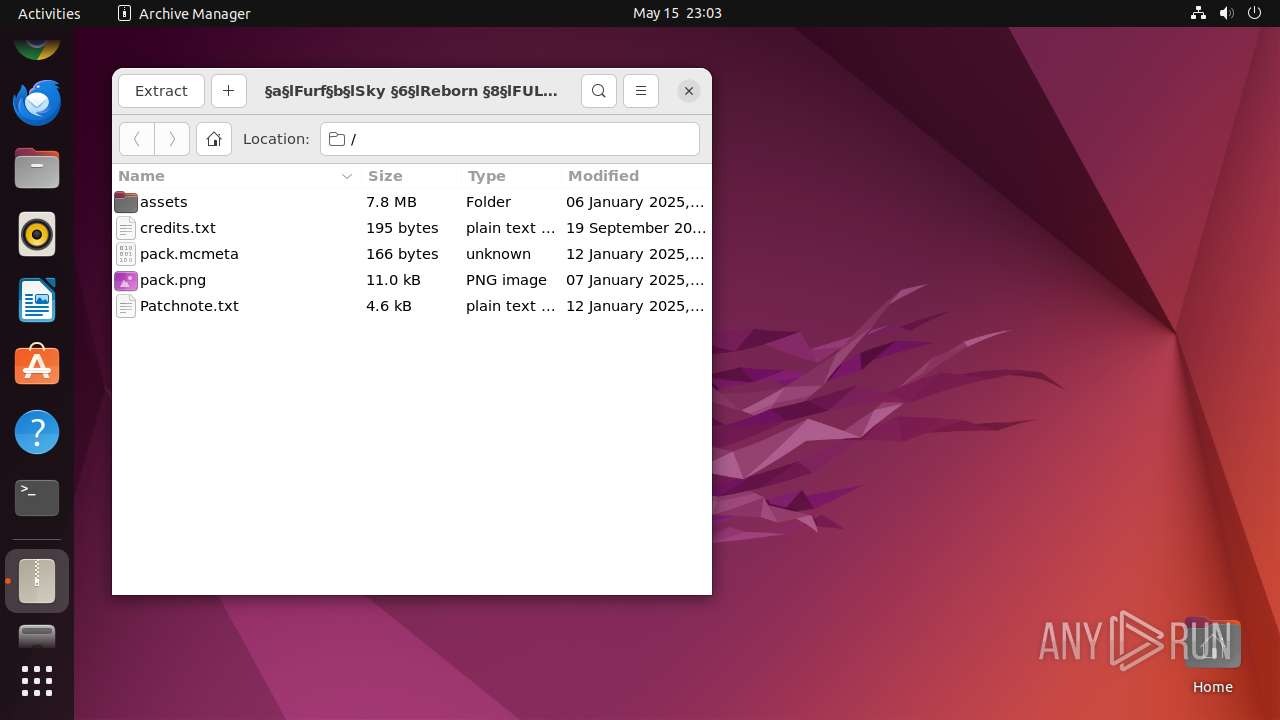Open the volume indicator in top bar
Viewport: 1280px width, 720px height.
point(1226,13)
